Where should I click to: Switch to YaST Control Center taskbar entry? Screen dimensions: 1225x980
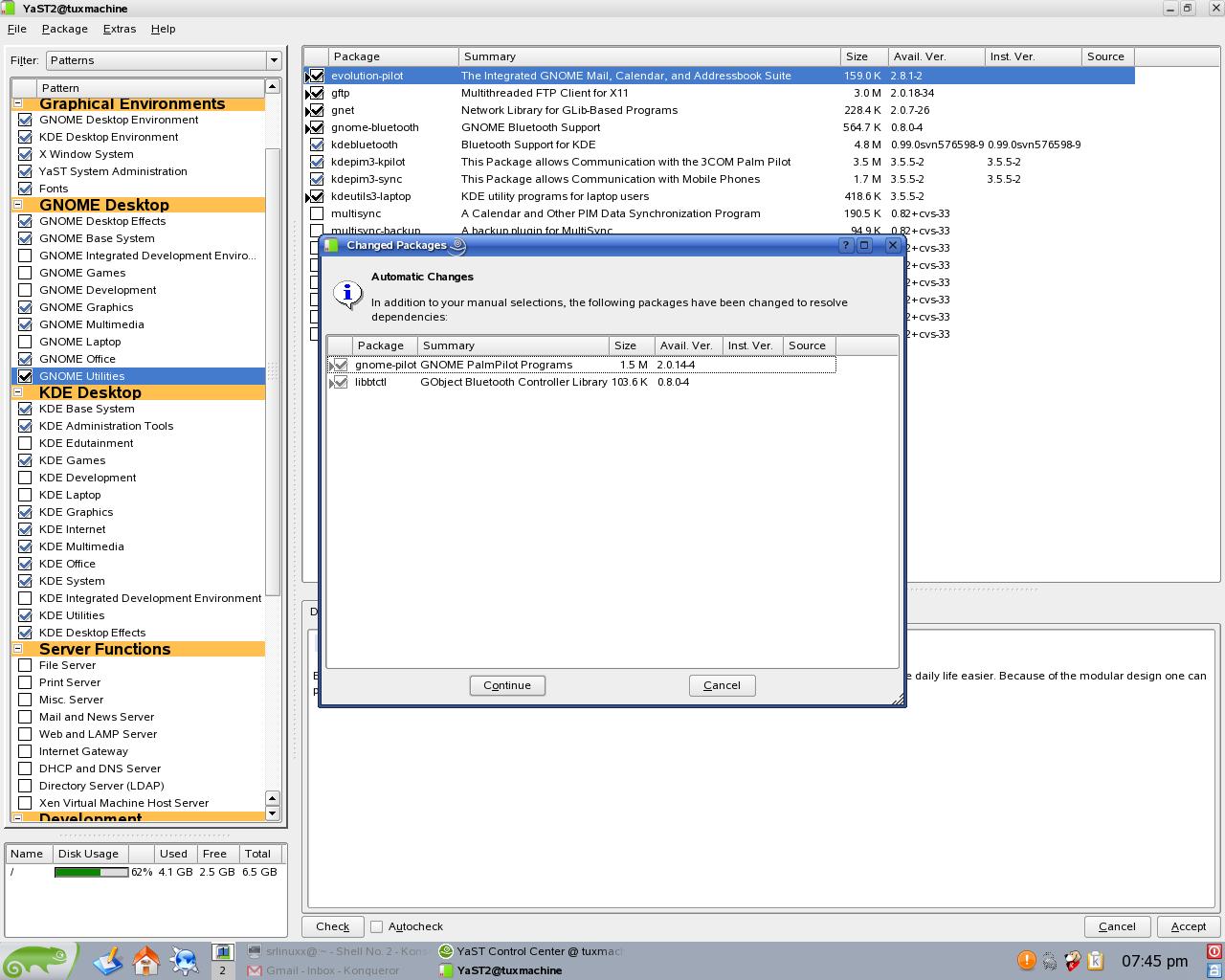tap(530, 951)
